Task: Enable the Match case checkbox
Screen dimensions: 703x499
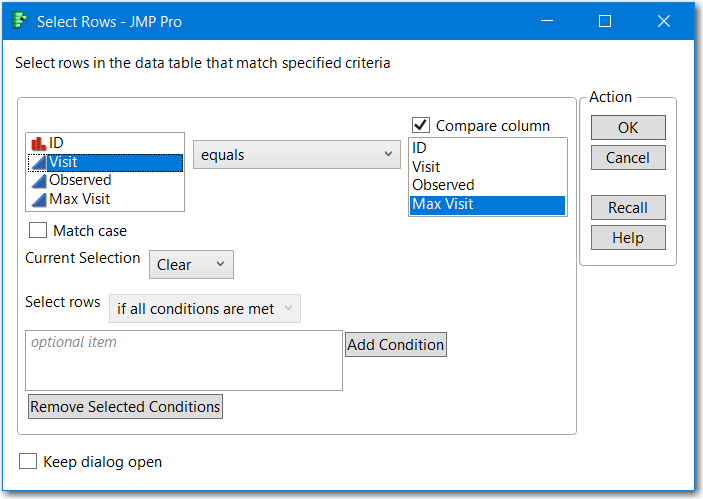Action: click(38, 231)
